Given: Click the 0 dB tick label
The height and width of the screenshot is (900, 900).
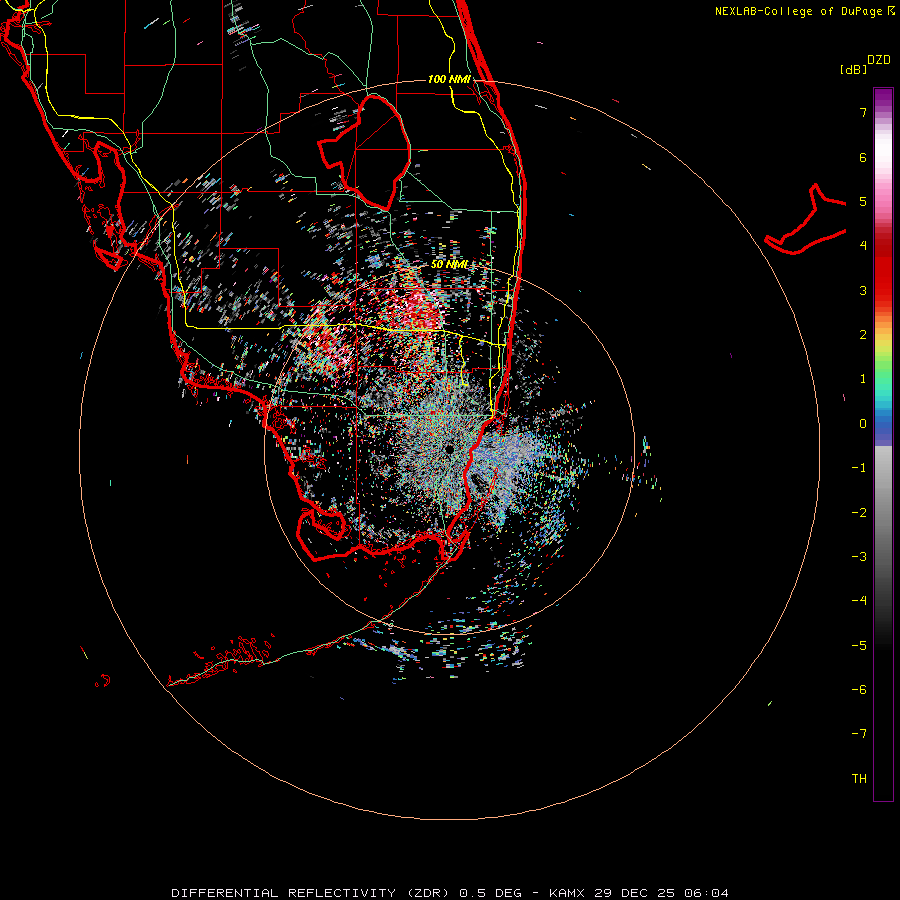Looking at the screenshot, I should (863, 424).
